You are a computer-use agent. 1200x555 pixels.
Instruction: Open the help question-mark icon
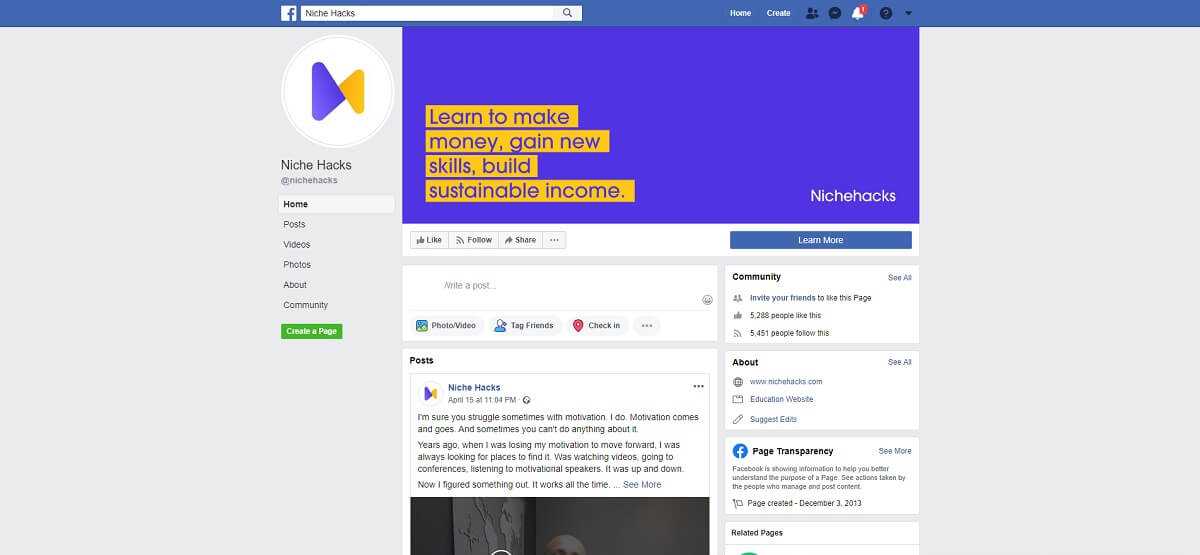pos(885,13)
